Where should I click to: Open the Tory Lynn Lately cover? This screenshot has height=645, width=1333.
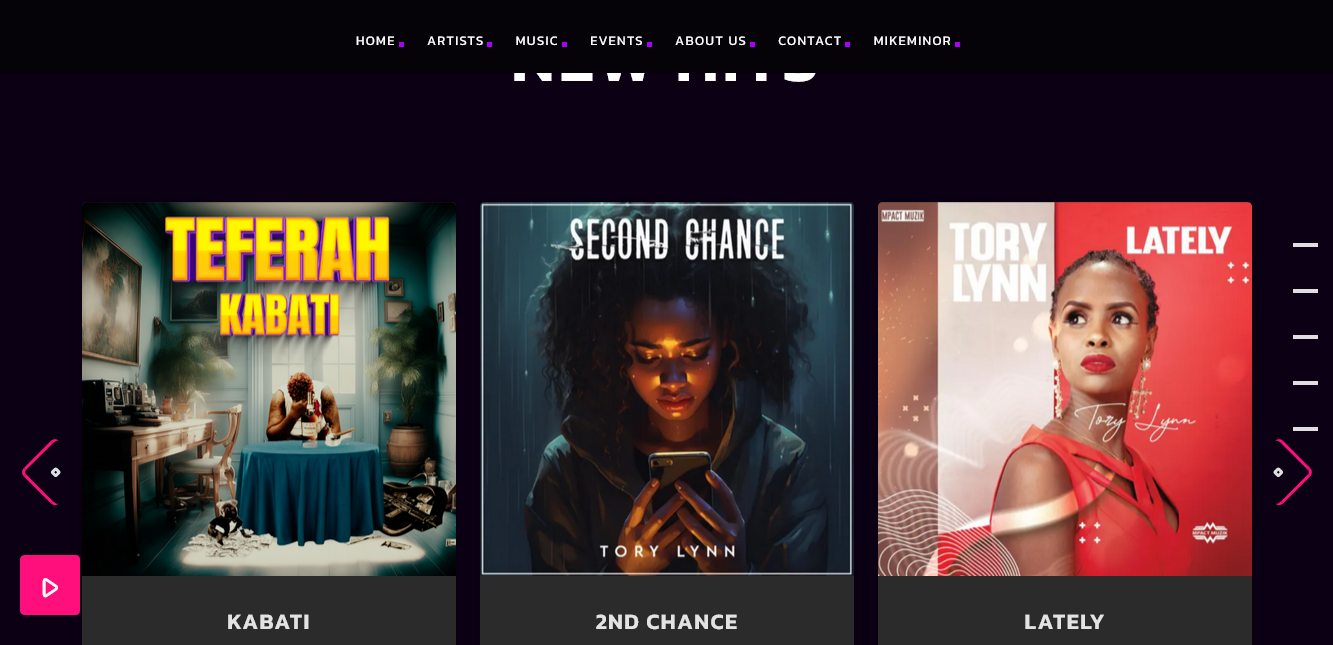(1065, 389)
